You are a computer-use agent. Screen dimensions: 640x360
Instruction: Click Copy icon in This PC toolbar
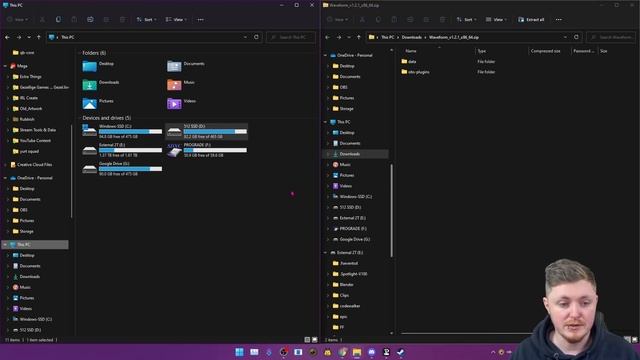58,19
